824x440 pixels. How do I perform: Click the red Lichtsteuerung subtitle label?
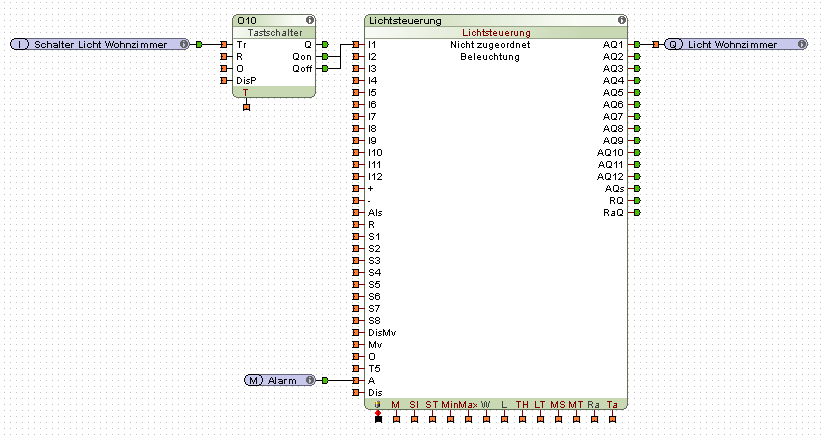pyautogui.click(x=496, y=33)
